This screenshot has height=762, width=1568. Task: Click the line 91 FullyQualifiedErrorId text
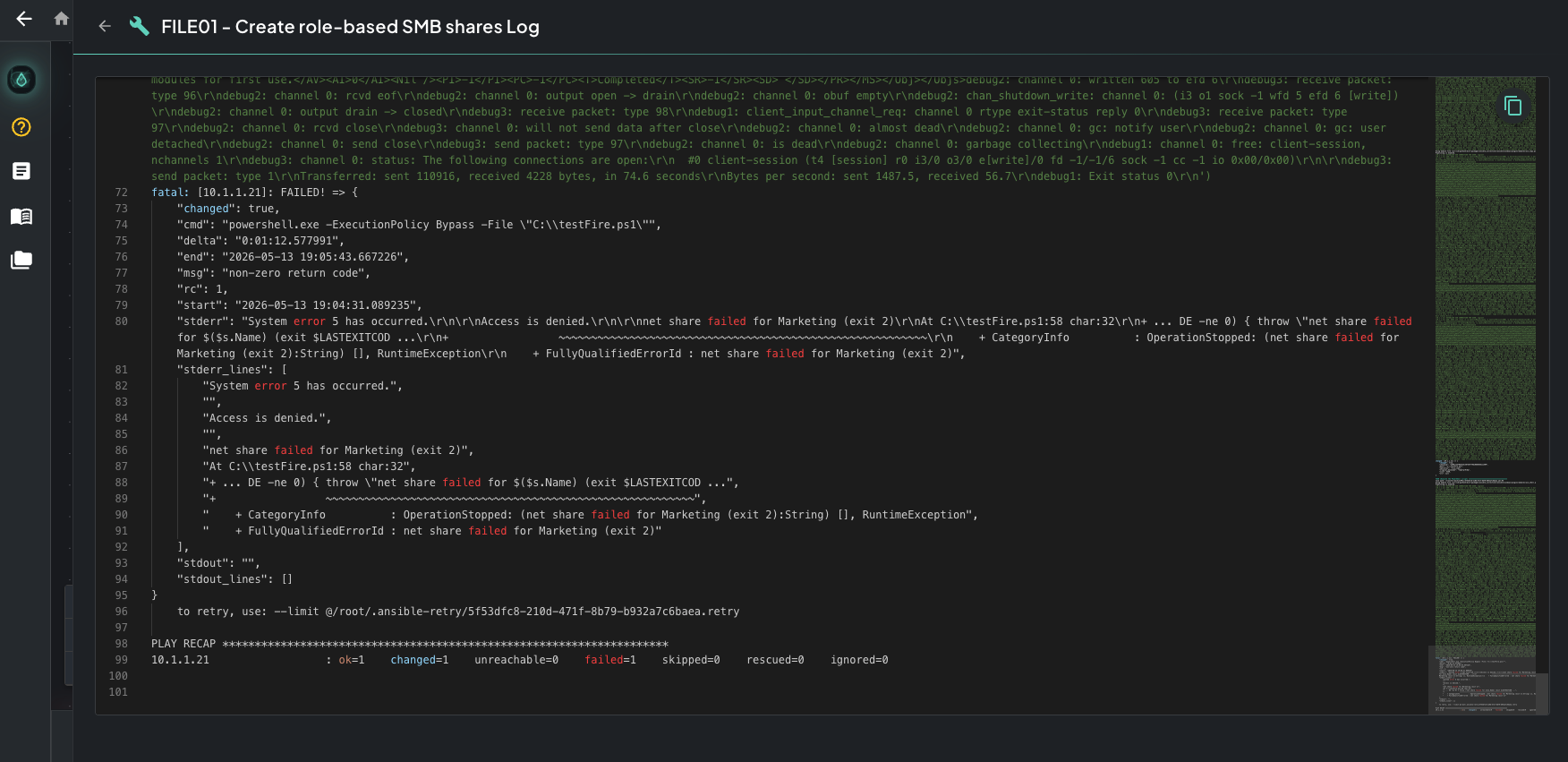pos(432,531)
